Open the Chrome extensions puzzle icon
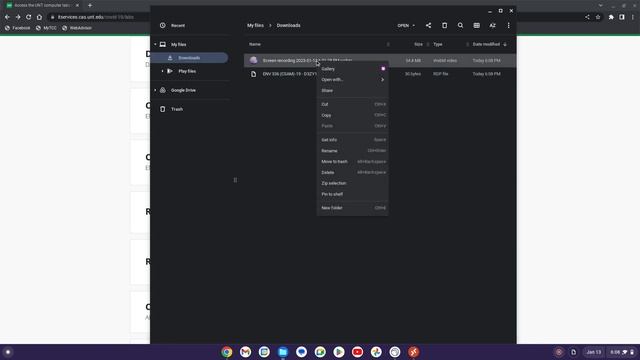 (x=611, y=17)
